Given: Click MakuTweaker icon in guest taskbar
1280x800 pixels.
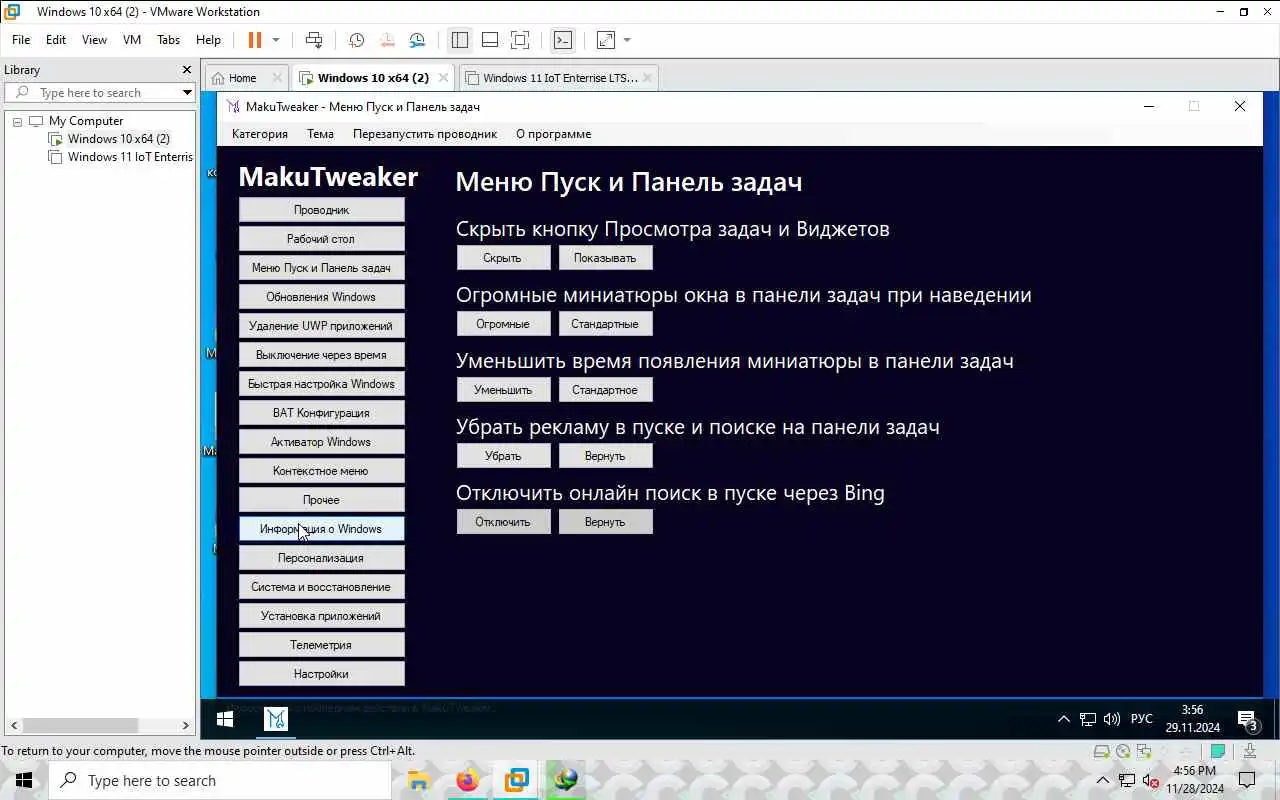Looking at the screenshot, I should (276, 719).
